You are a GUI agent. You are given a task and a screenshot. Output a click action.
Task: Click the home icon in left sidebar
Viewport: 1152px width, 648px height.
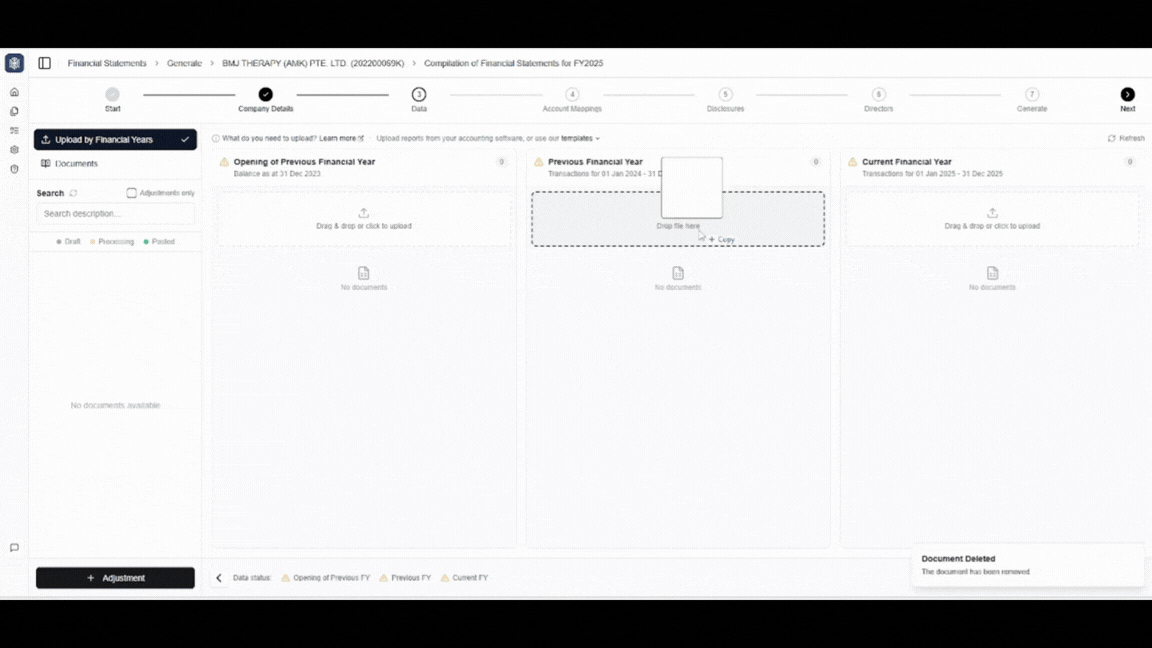[x=14, y=92]
